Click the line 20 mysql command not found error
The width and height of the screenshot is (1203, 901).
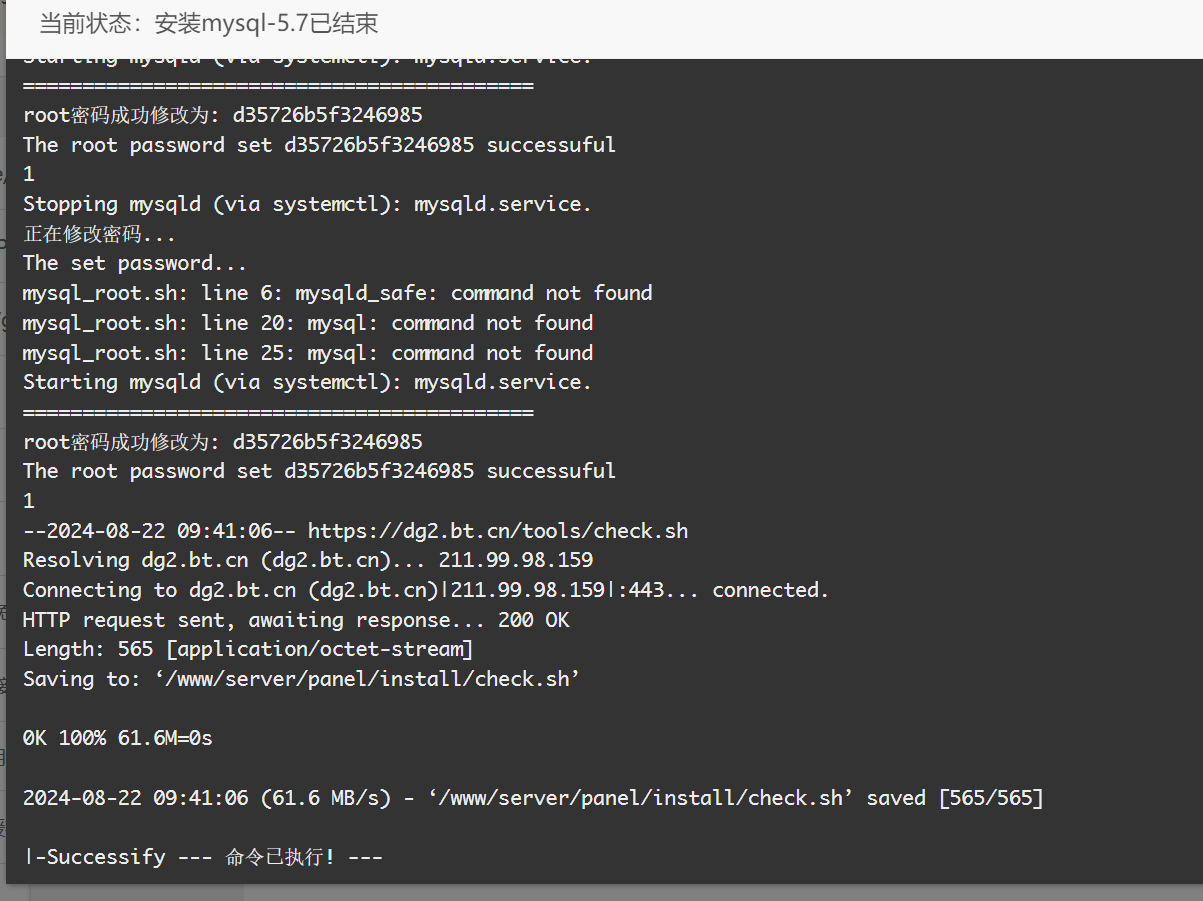click(x=308, y=323)
